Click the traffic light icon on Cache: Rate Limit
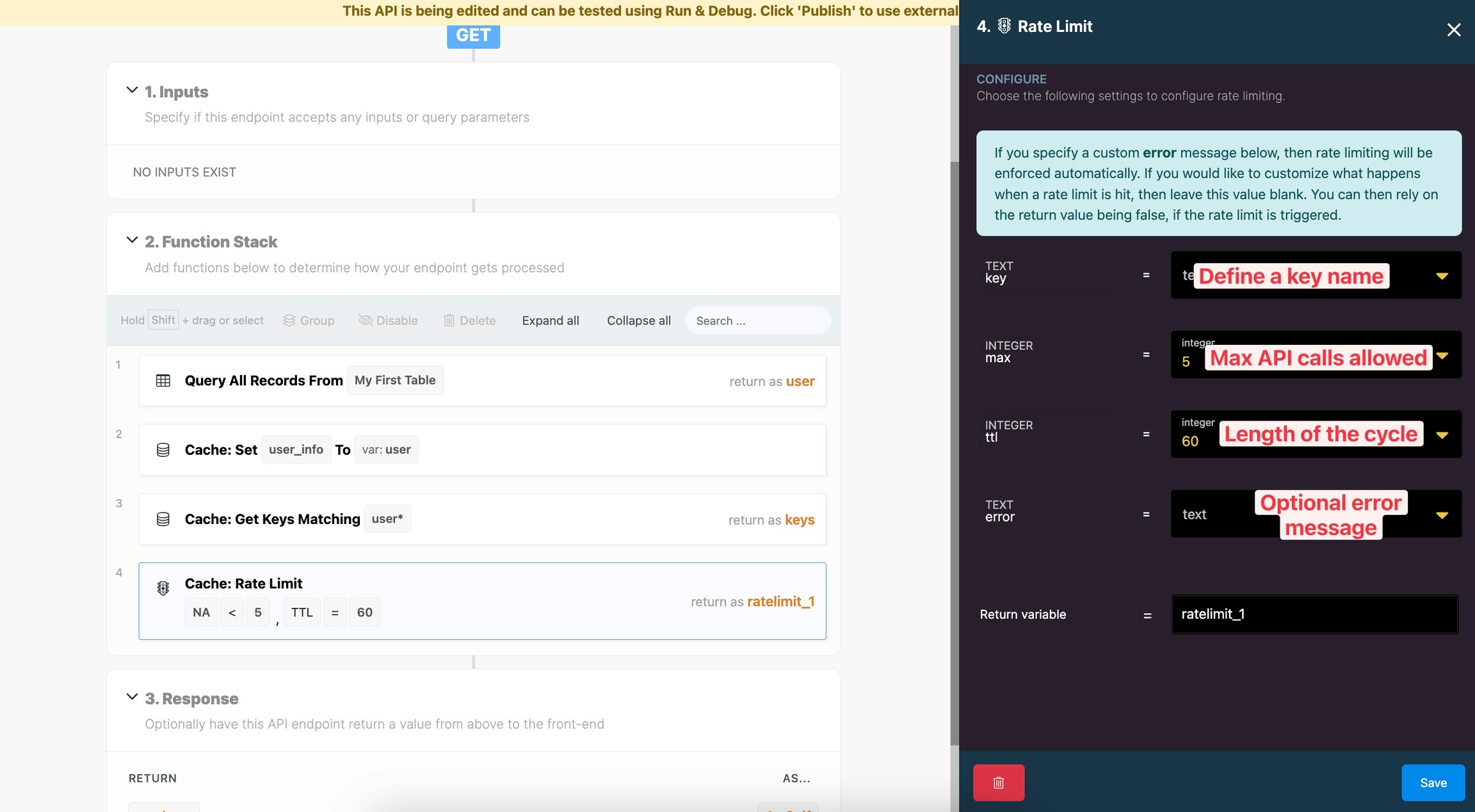The width and height of the screenshot is (1475, 812). [163, 588]
